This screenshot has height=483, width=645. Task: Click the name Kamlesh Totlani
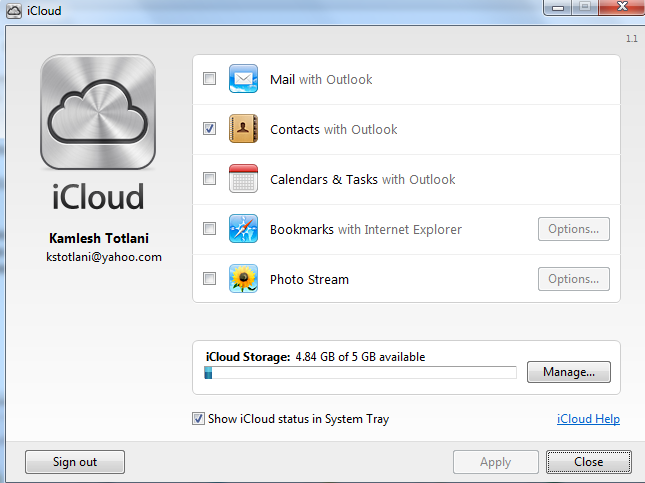coord(99,238)
